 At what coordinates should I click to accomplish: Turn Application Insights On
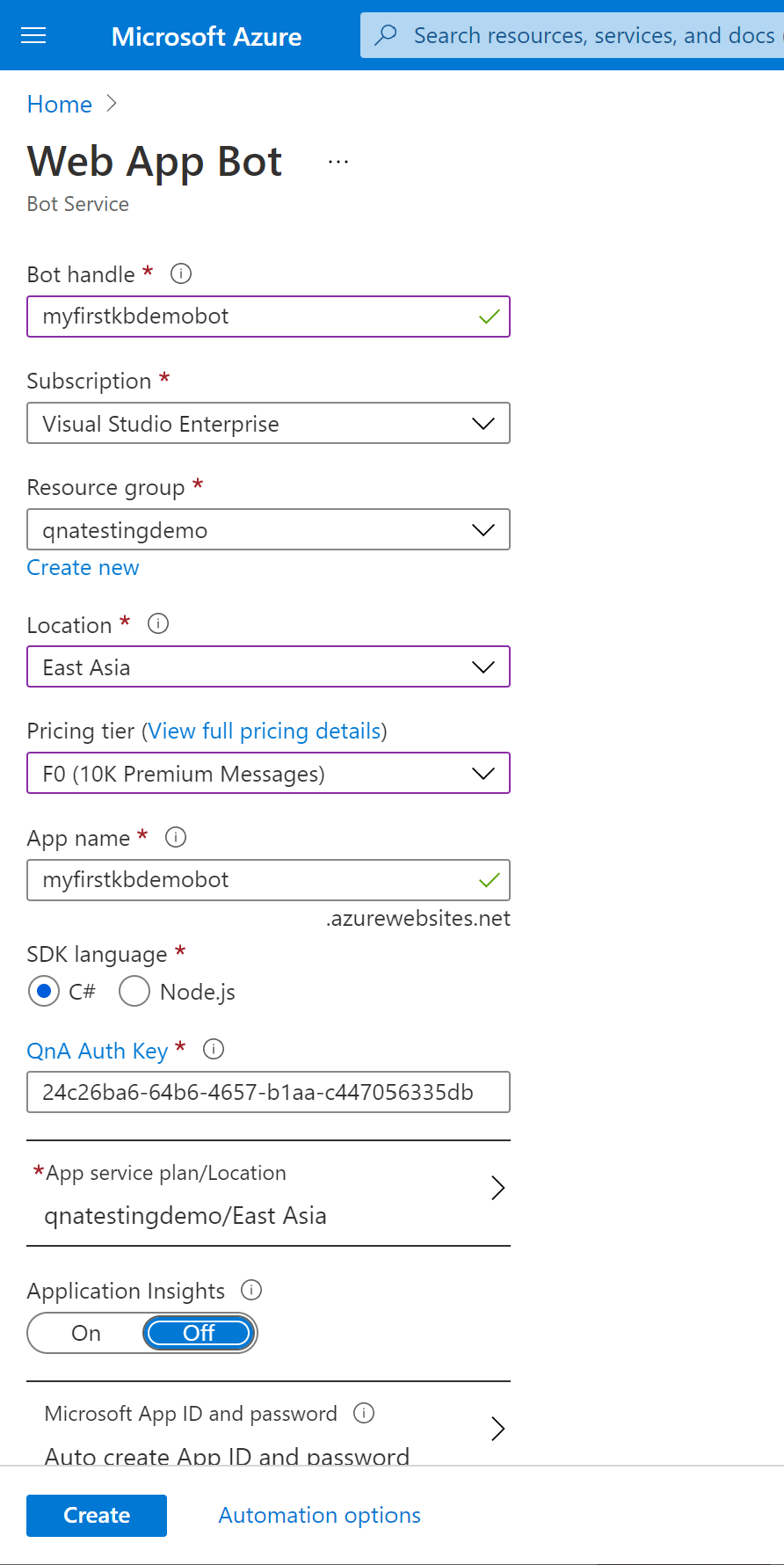(x=86, y=1333)
